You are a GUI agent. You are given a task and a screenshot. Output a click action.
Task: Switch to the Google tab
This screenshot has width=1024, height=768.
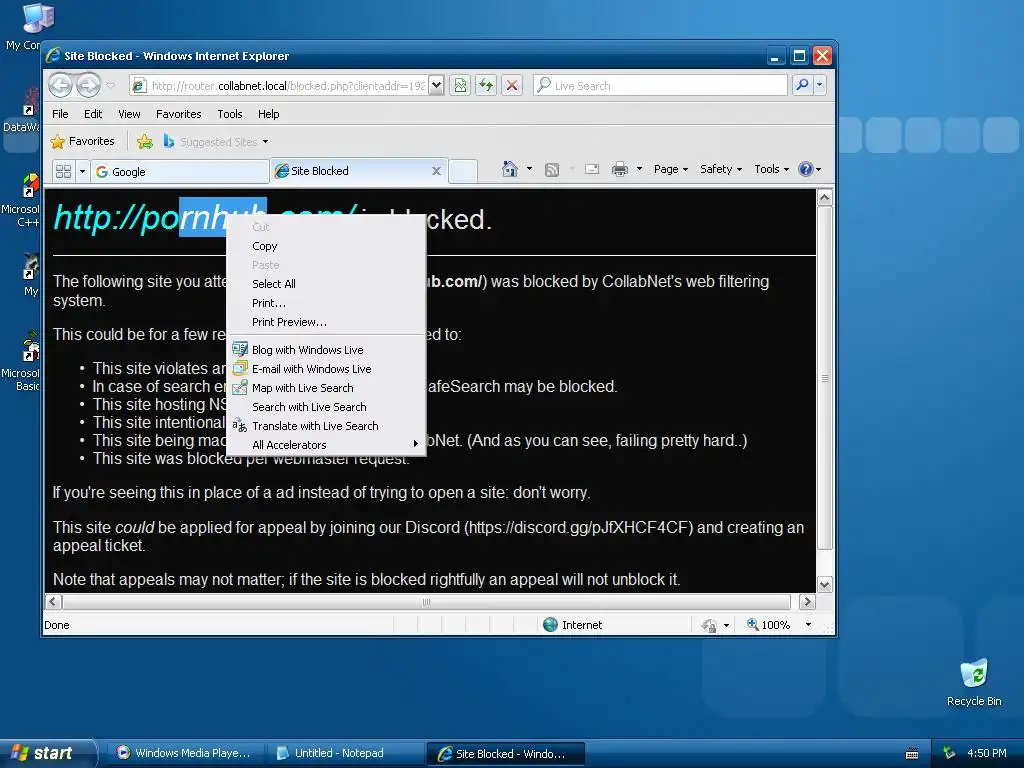click(180, 172)
